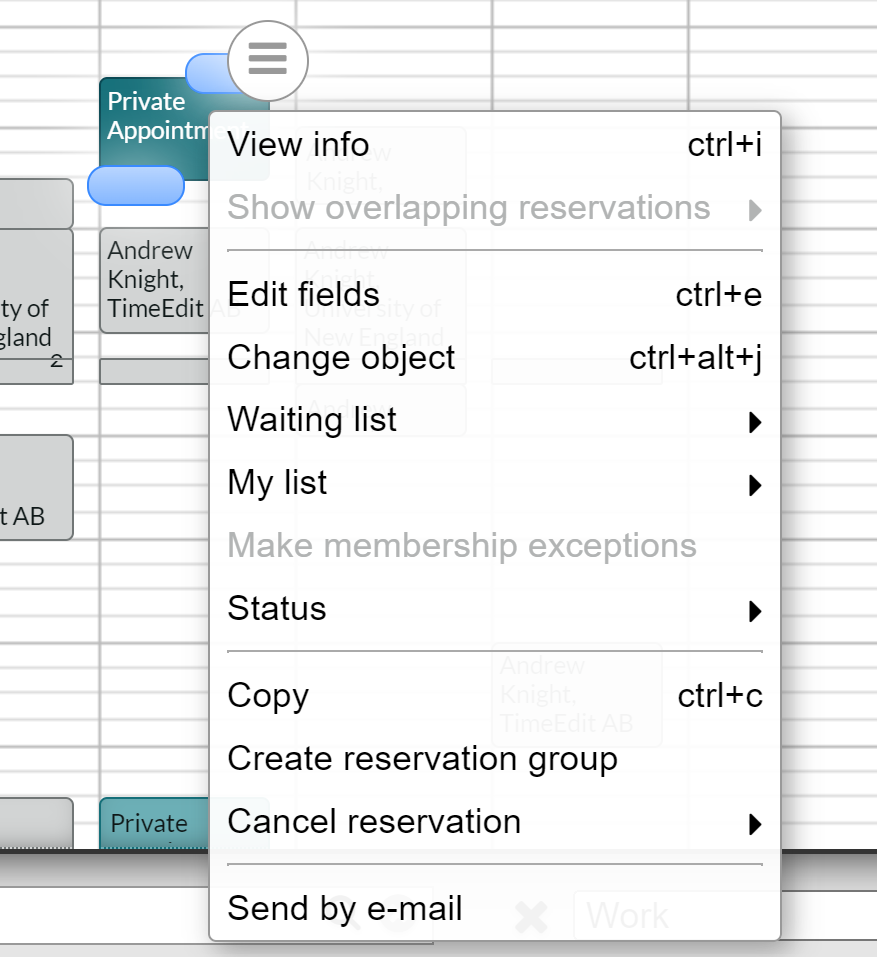Click the hamburger menu circle button
The height and width of the screenshot is (957, 877).
coord(268,60)
